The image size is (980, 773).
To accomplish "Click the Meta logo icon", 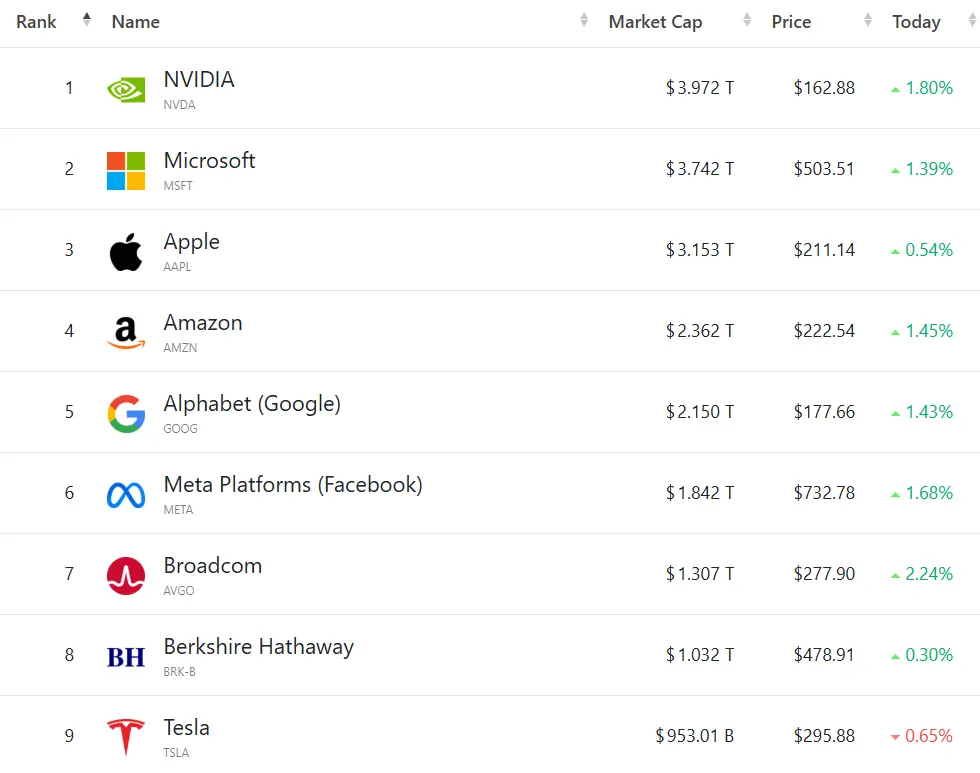I will click(x=126, y=494).
